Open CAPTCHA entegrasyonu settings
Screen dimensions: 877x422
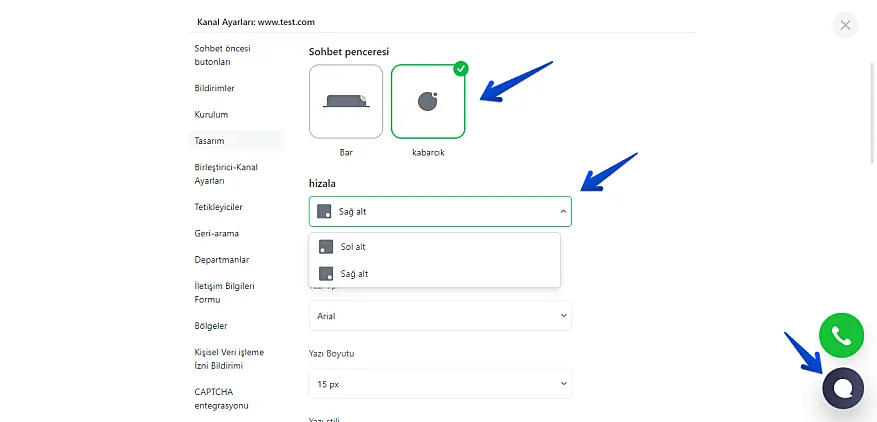tap(221, 398)
